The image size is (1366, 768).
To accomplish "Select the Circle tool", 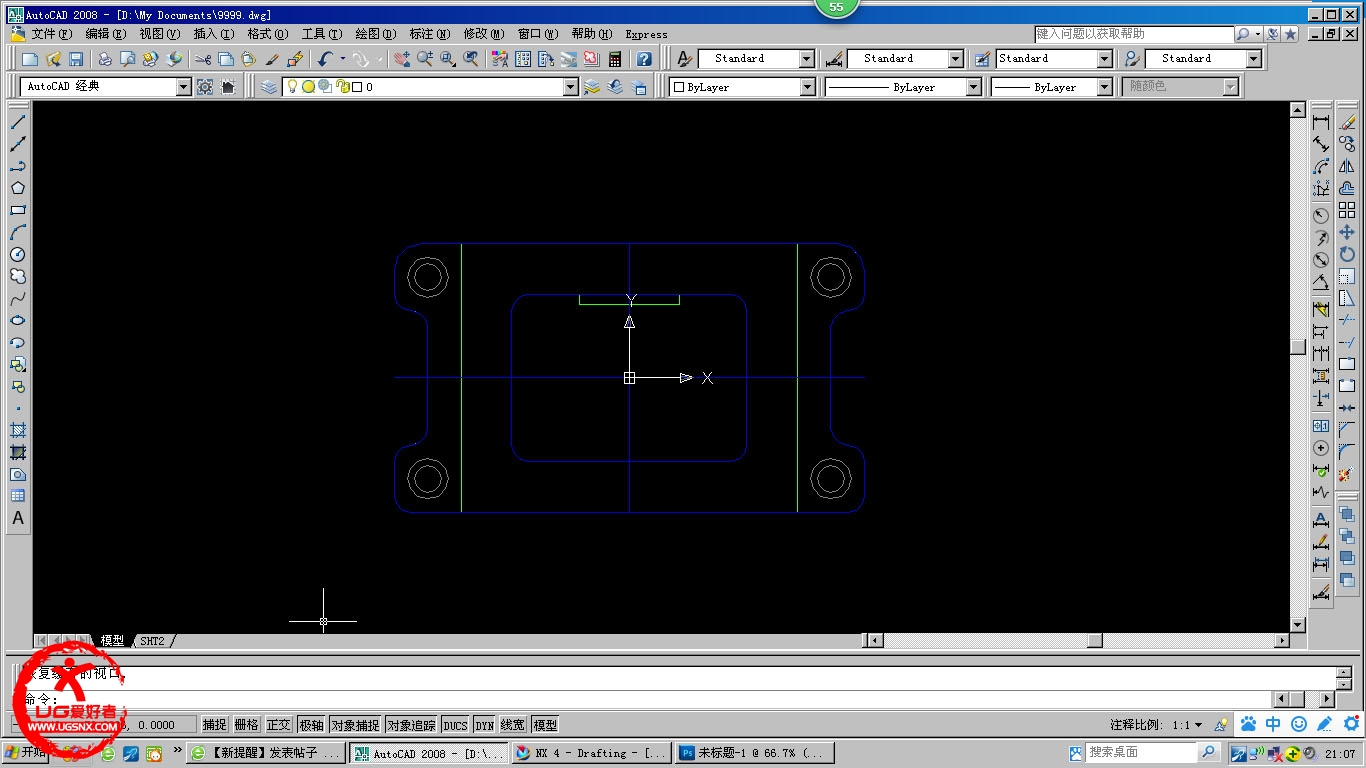I will point(18,254).
